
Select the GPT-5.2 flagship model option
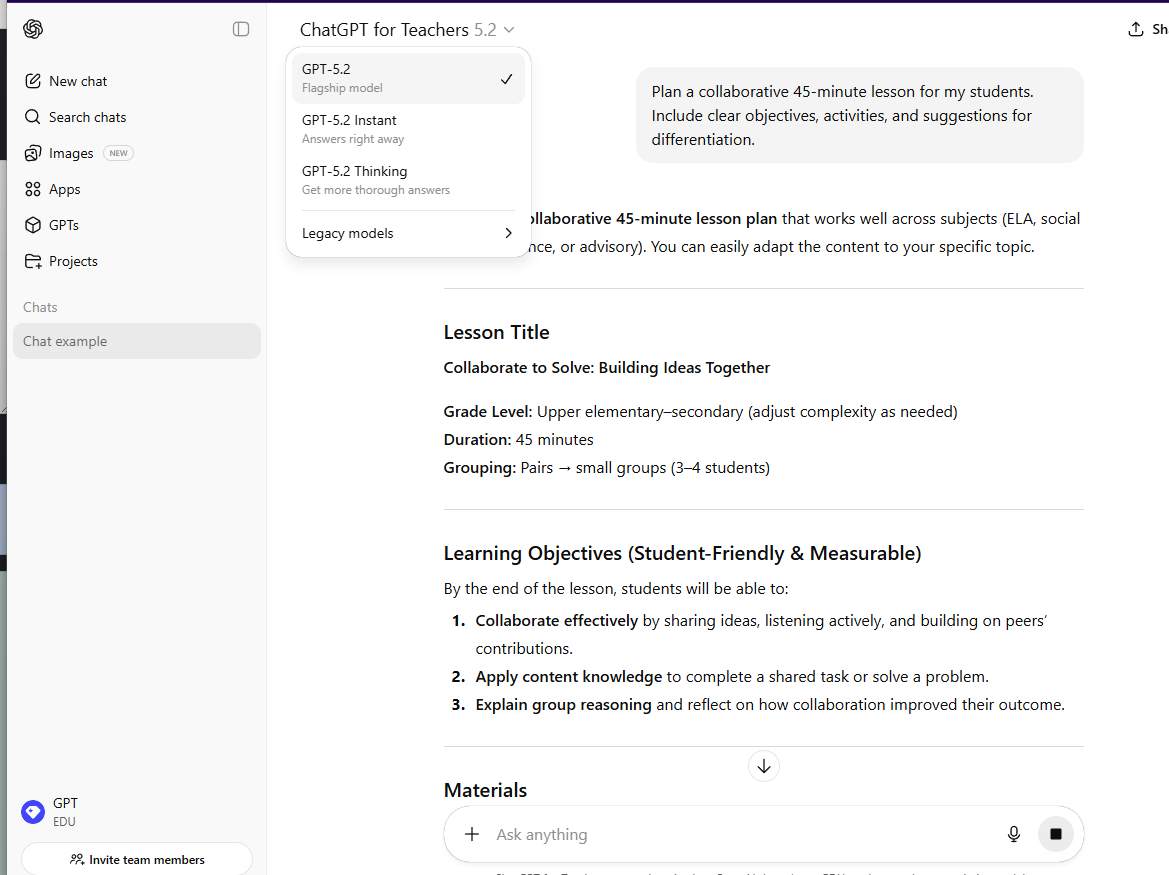(407, 78)
